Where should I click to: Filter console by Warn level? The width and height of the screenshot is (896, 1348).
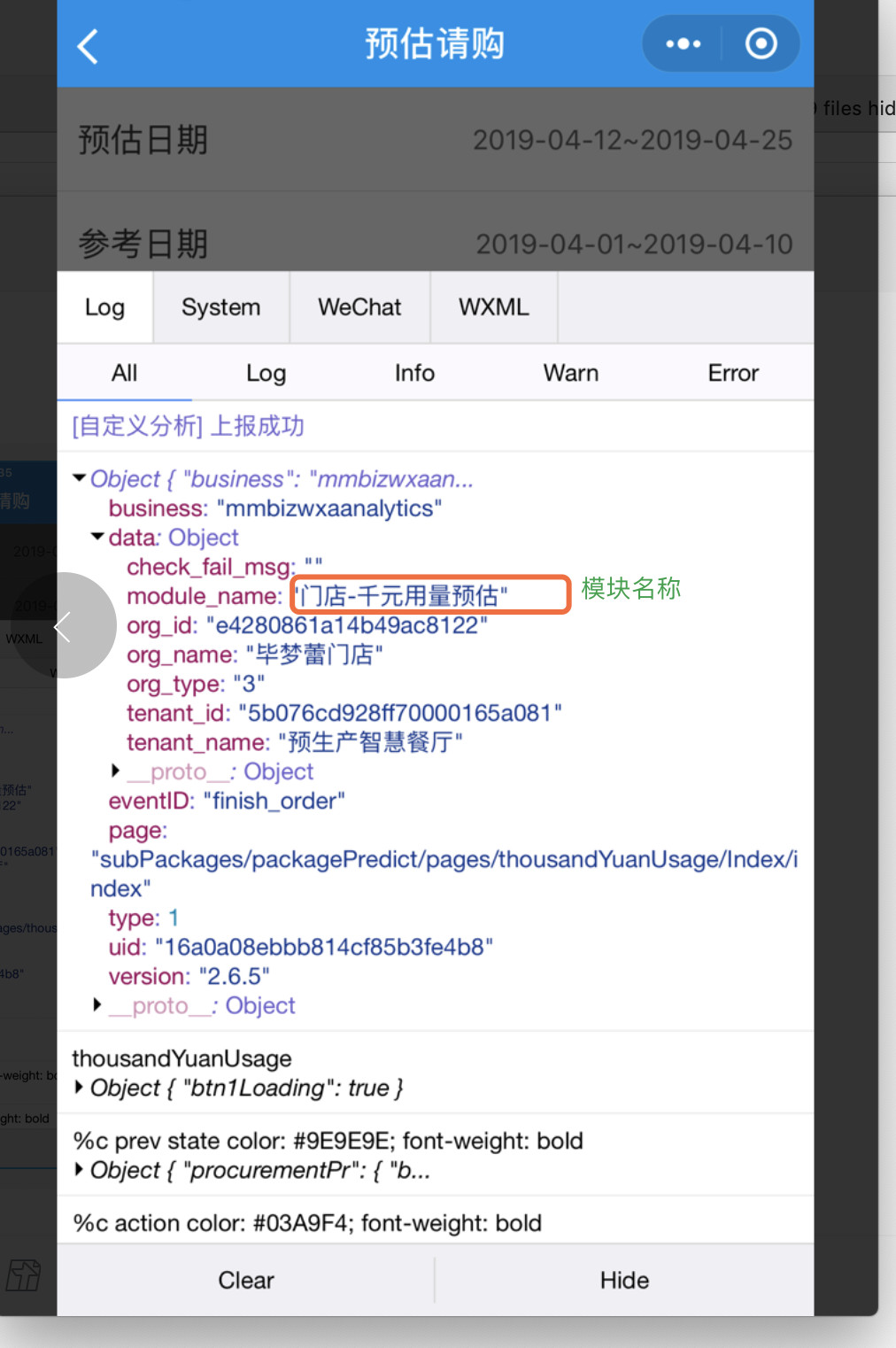571,373
